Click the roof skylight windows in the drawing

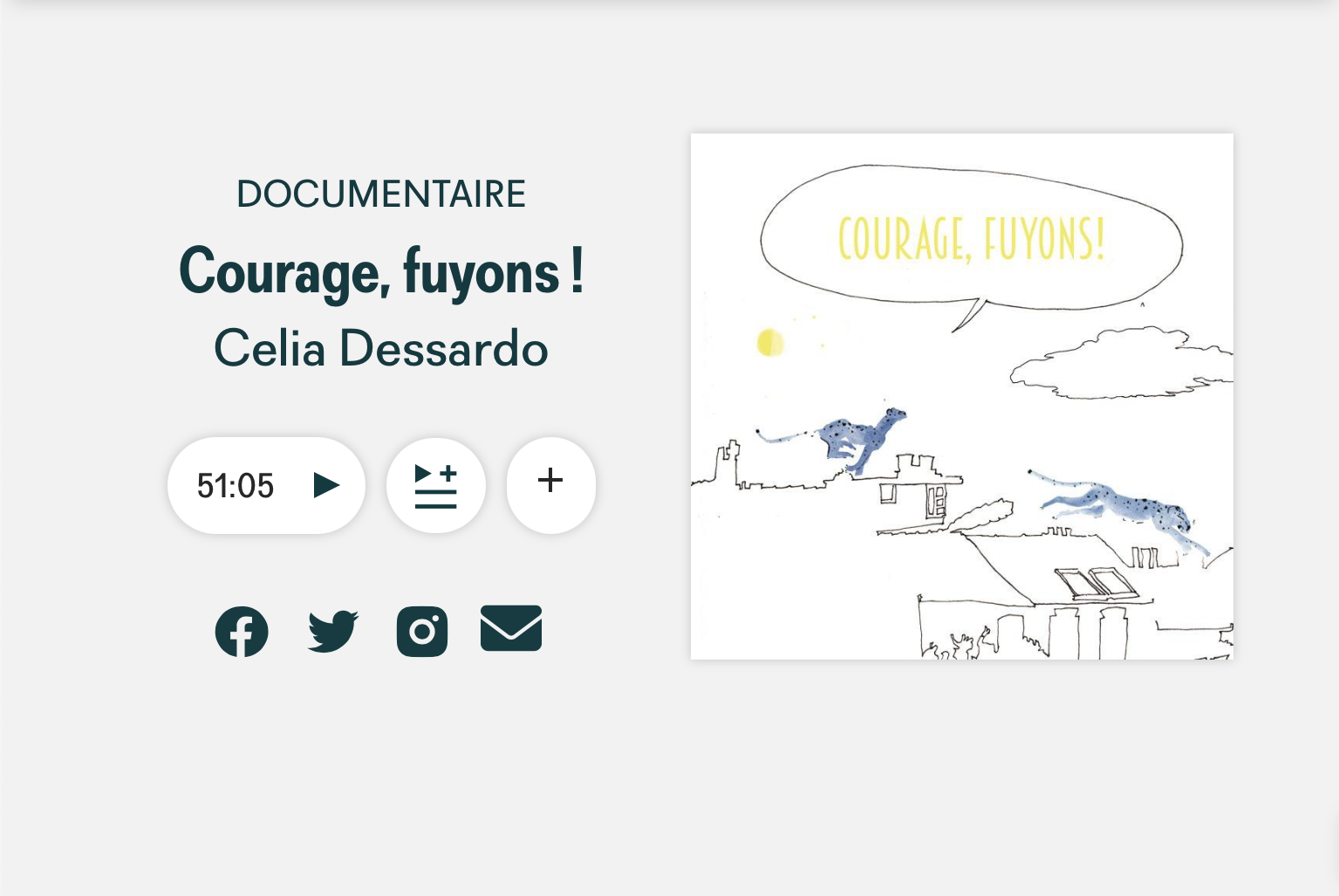click(x=1096, y=583)
